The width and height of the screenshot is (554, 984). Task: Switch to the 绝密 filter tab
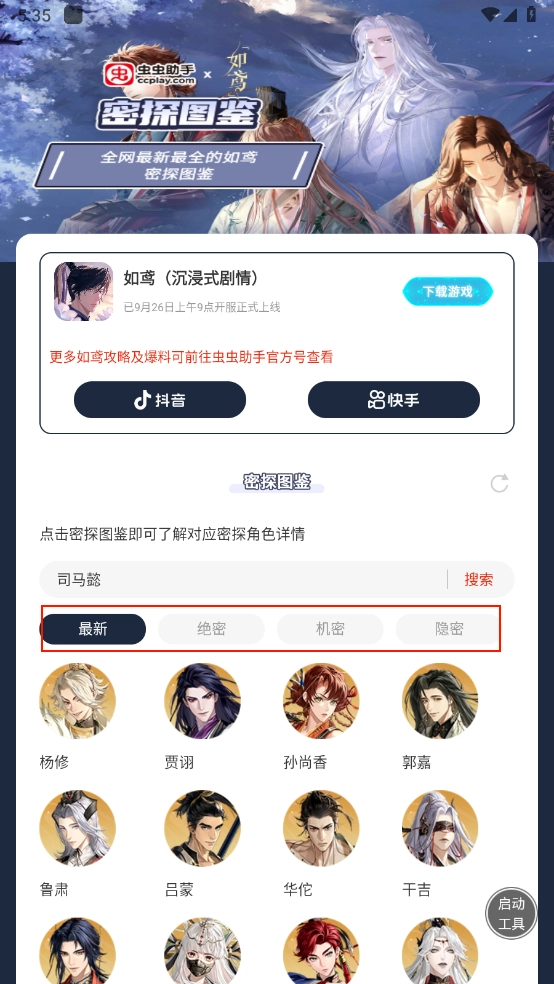pyautogui.click(x=211, y=629)
